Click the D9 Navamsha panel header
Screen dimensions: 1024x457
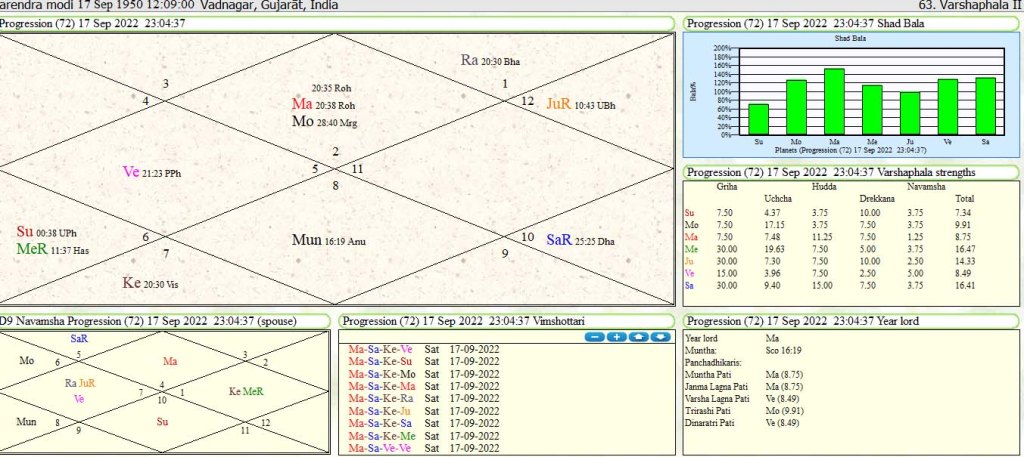click(x=165, y=321)
